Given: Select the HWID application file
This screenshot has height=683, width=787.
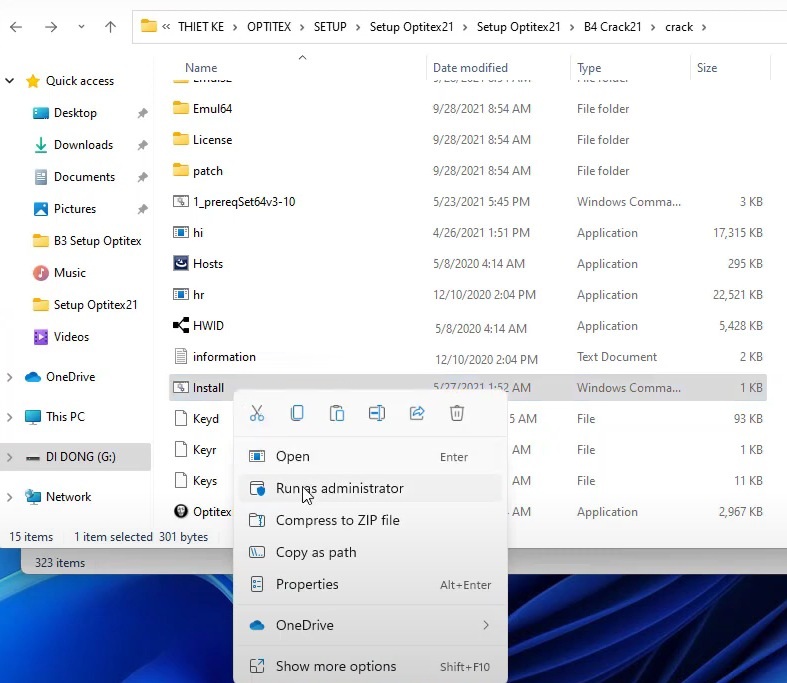Looking at the screenshot, I should point(207,326).
